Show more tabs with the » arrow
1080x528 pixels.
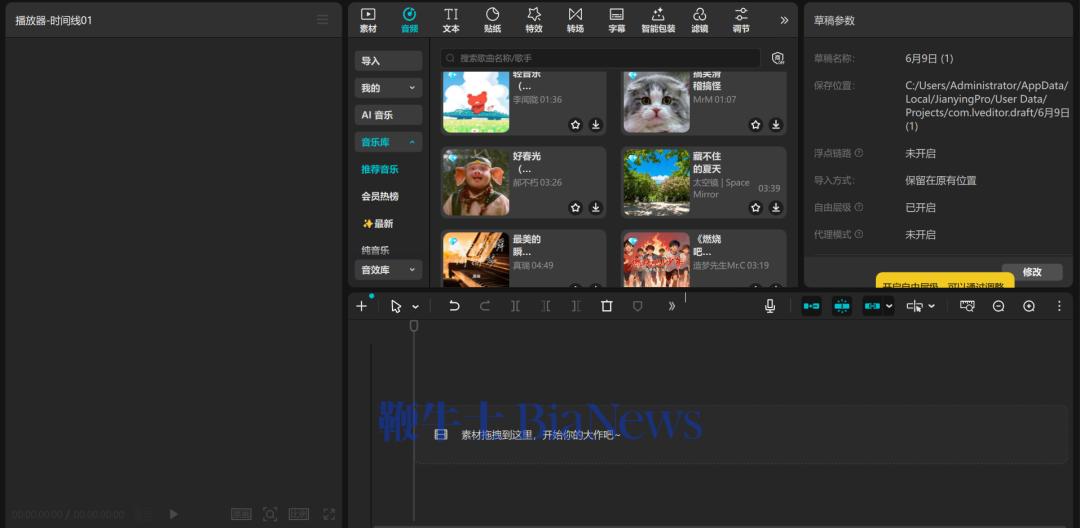pyautogui.click(x=784, y=20)
